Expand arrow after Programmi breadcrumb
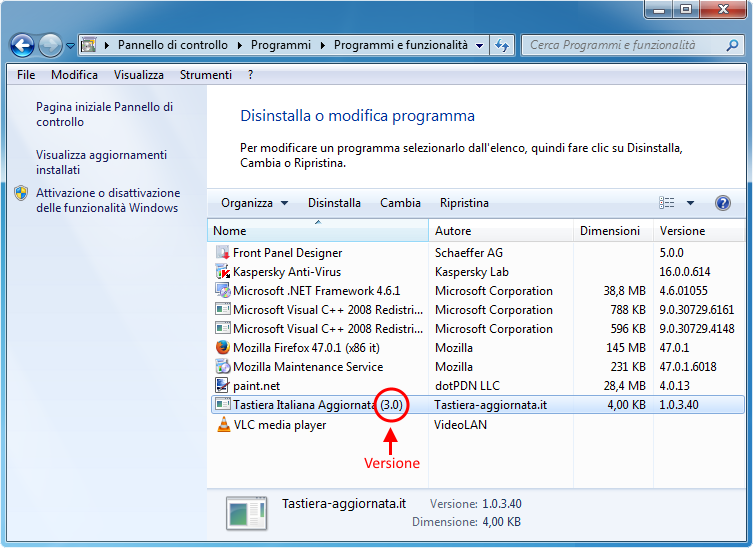 [322, 46]
